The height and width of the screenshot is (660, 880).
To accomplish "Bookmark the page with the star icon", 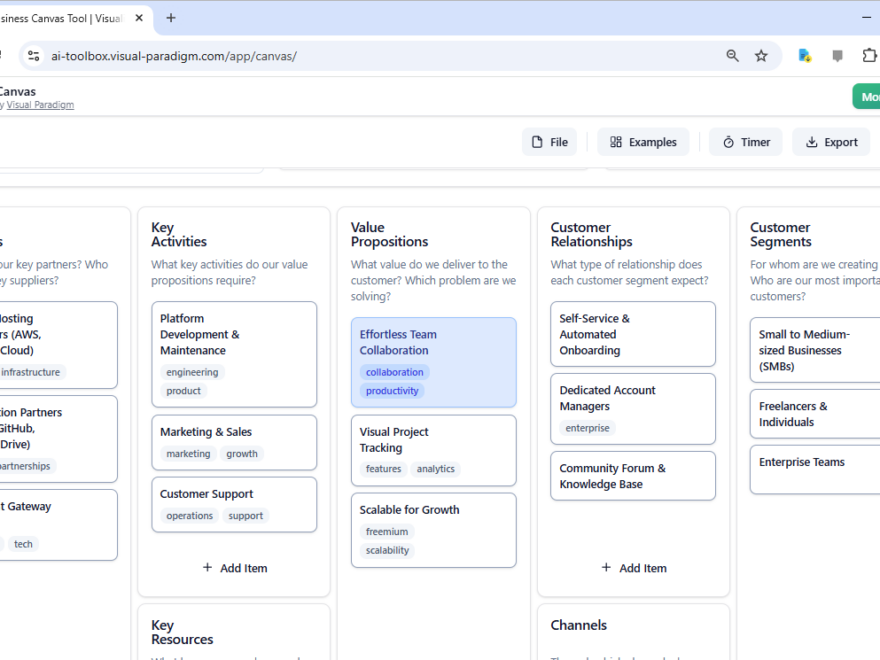I will [x=761, y=56].
